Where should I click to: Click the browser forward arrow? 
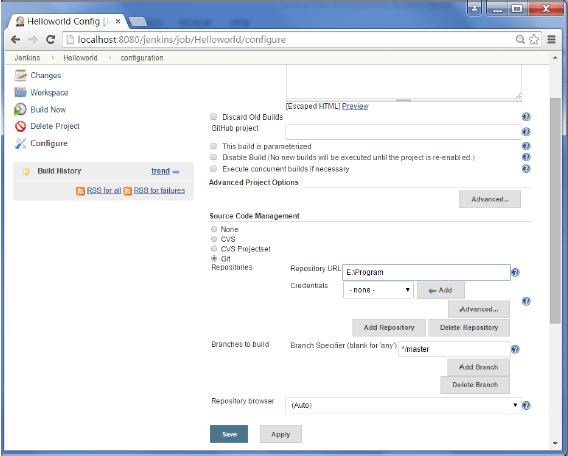(33, 39)
